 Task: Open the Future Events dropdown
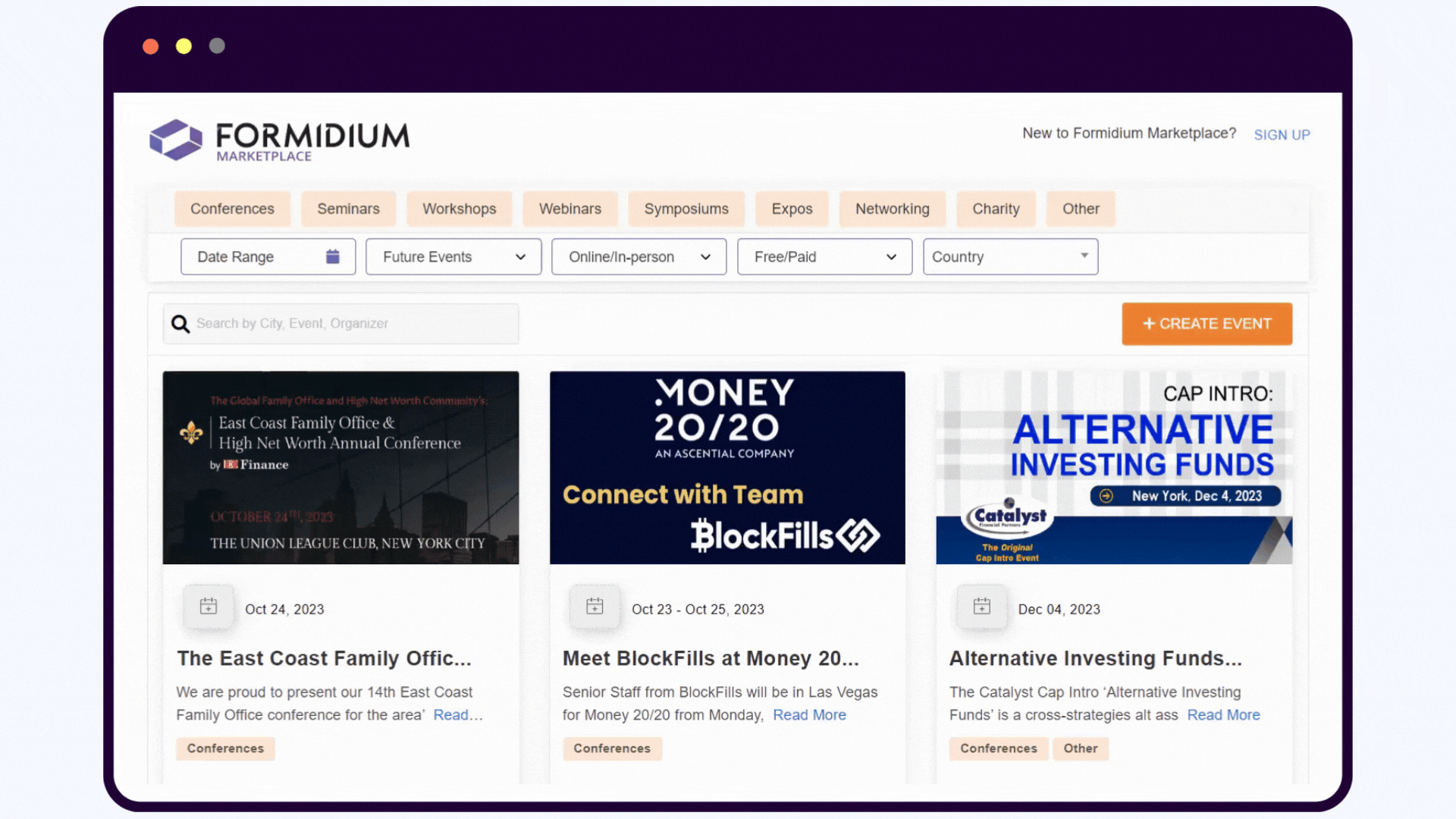click(x=453, y=257)
